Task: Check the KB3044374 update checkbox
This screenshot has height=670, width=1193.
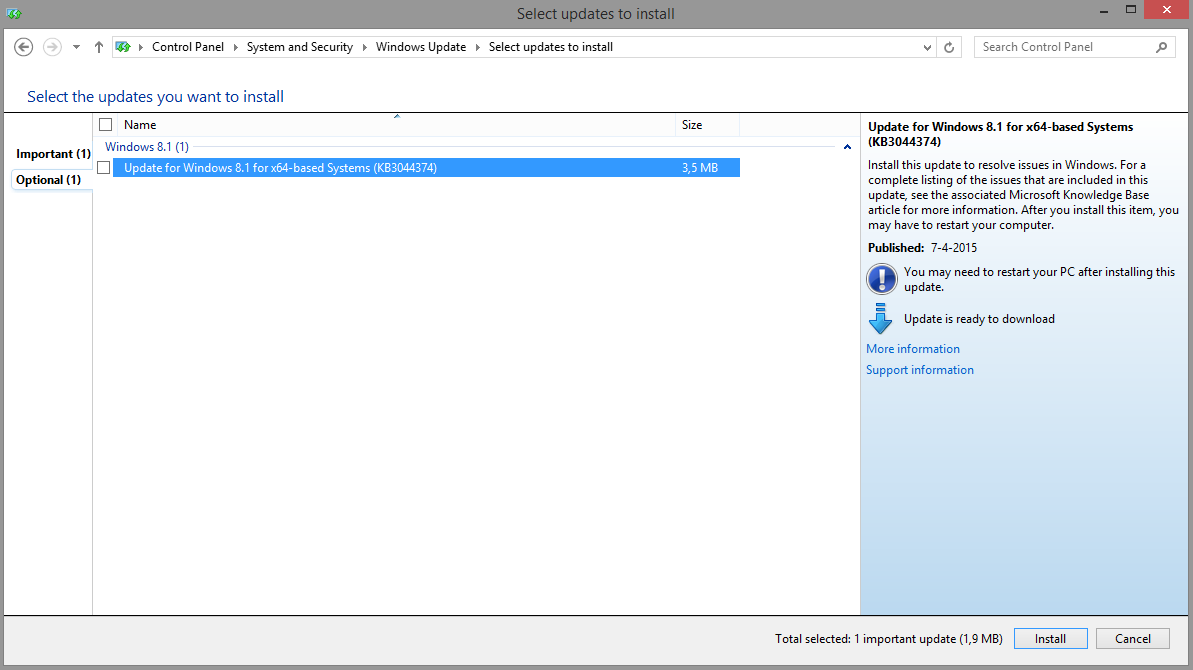Action: 103,167
